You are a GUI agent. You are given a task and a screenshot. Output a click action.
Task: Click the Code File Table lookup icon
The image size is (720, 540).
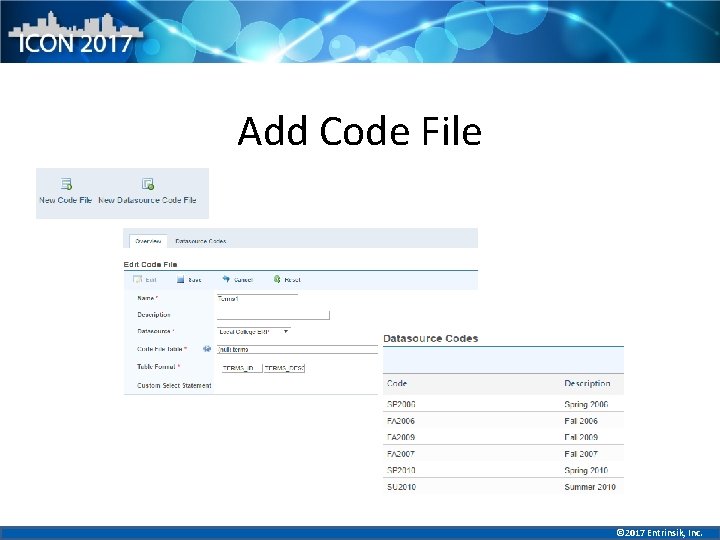click(x=207, y=349)
